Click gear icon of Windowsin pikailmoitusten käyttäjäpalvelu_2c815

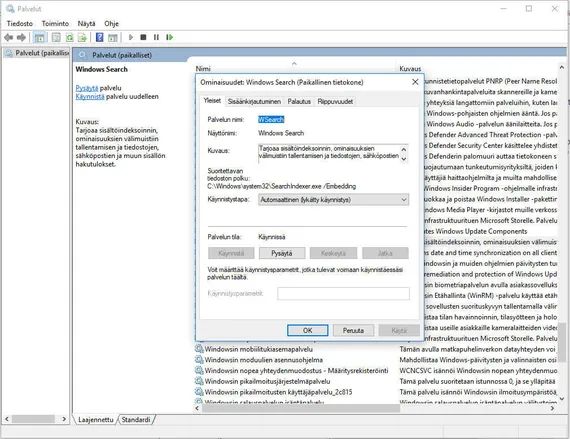click(199, 392)
